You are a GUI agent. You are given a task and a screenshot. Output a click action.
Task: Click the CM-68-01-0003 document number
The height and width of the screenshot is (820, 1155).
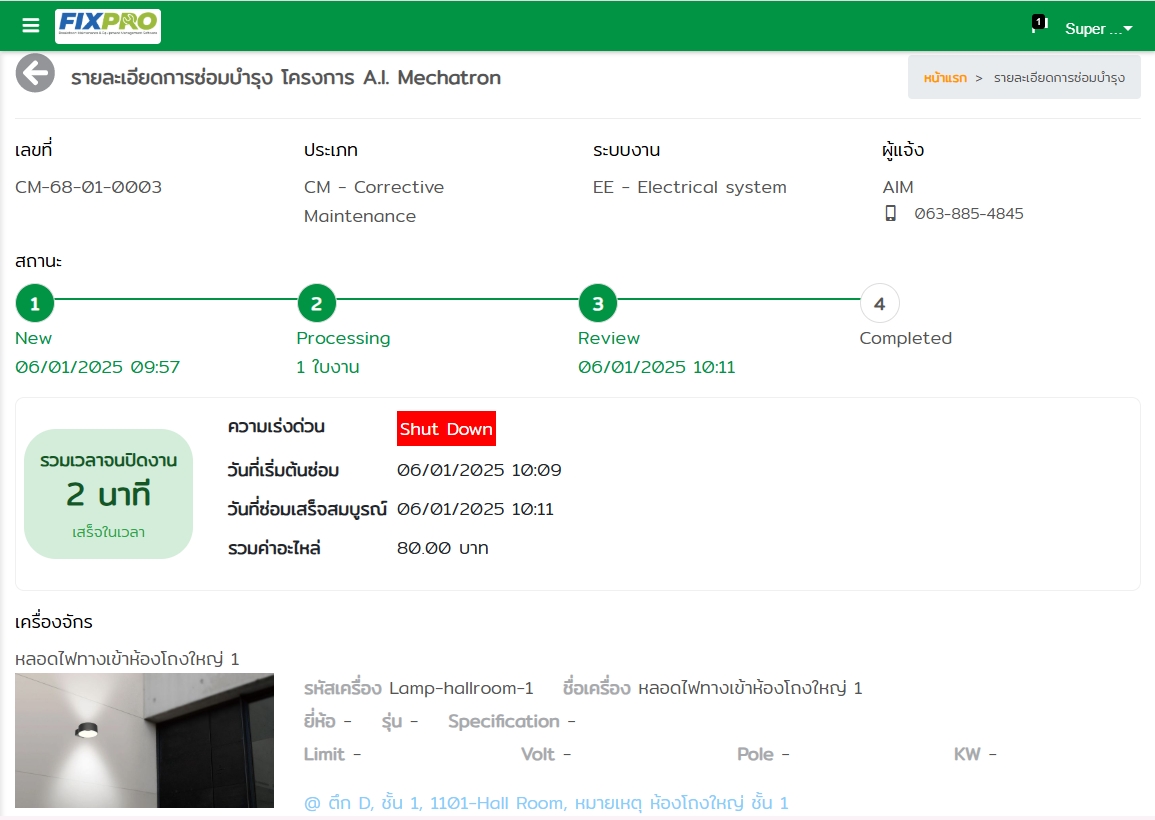click(89, 187)
